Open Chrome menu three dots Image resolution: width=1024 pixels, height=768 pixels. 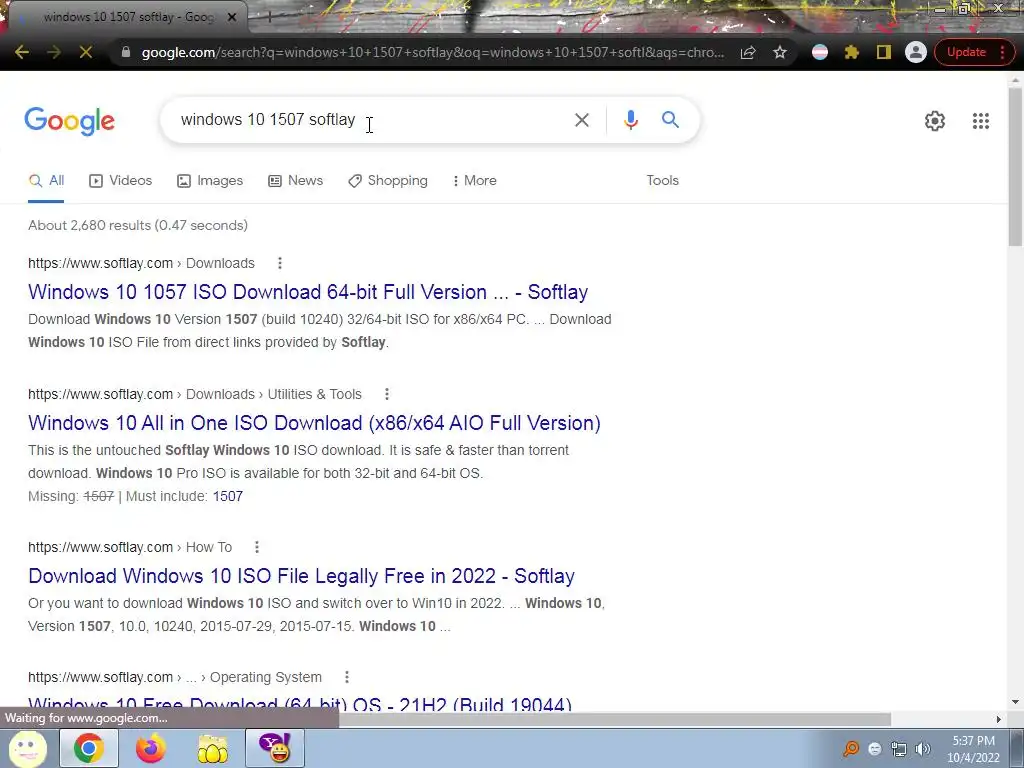click(x=1002, y=52)
